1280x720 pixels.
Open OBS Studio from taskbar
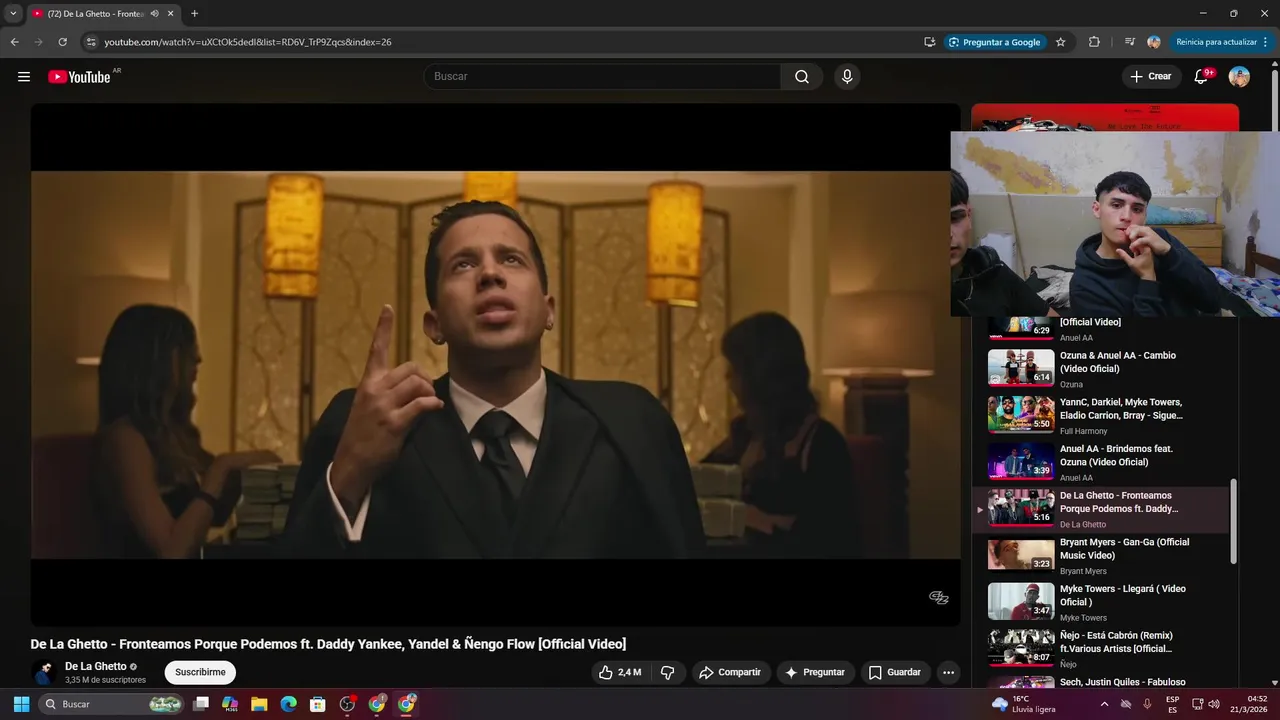click(x=347, y=704)
